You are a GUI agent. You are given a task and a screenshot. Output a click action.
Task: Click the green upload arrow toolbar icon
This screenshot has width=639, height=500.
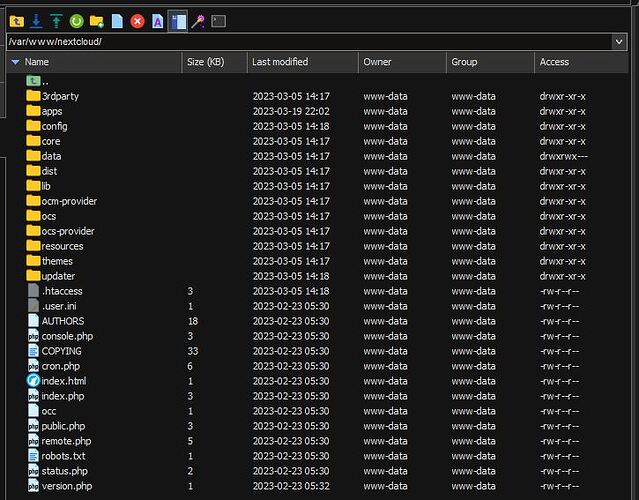click(x=56, y=21)
